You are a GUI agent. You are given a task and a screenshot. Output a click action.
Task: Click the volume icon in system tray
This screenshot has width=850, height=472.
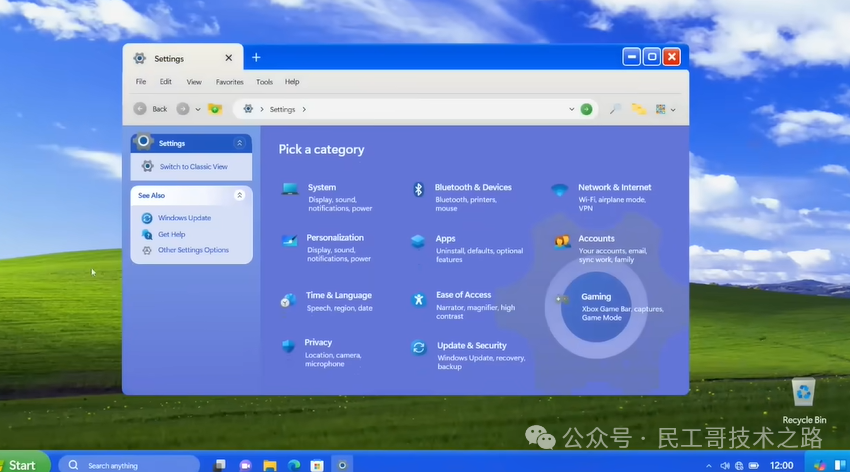click(725, 465)
